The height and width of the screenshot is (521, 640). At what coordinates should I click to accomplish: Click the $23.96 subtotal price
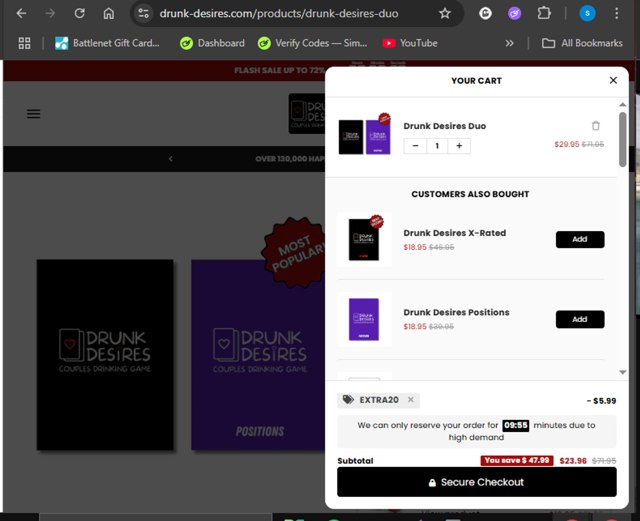pyautogui.click(x=573, y=461)
